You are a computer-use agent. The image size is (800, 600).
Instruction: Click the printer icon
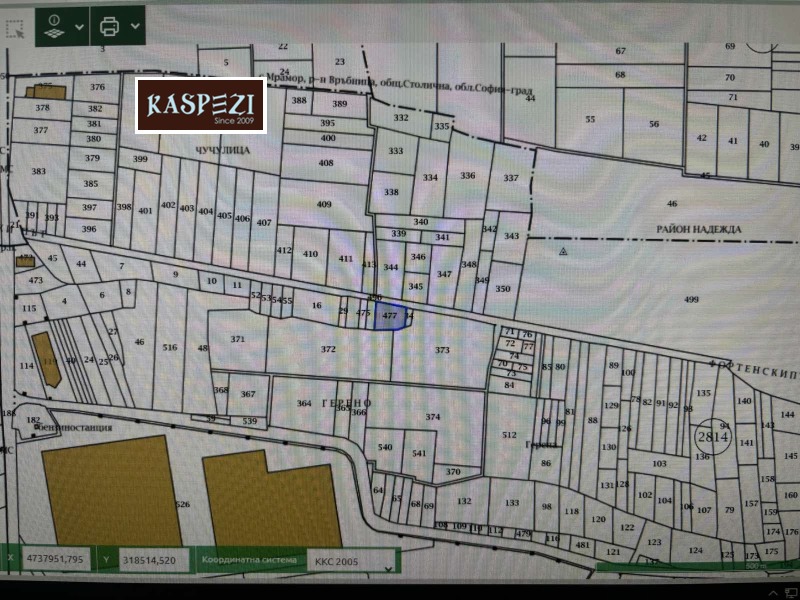(109, 26)
